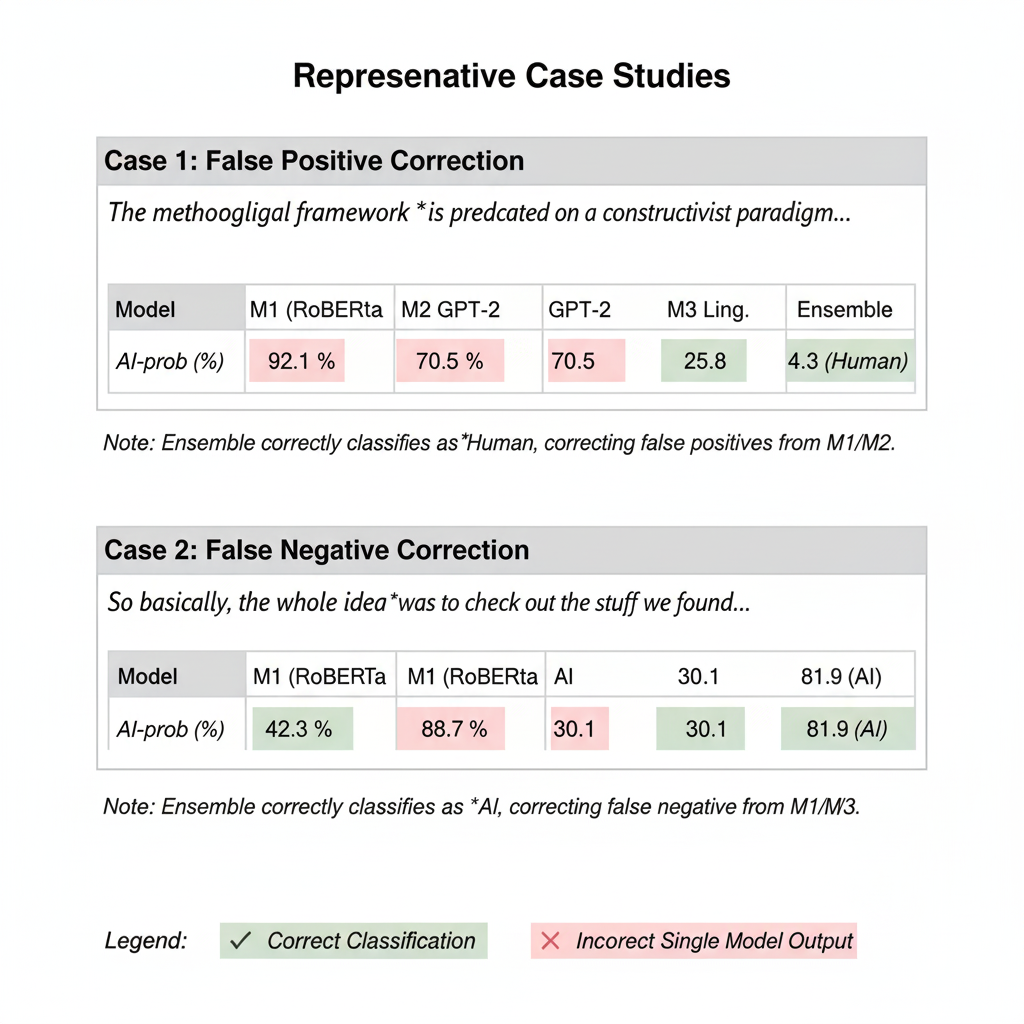1024x1024 pixels.
Task: Select the green 25.8 cell
Action: 704,361
